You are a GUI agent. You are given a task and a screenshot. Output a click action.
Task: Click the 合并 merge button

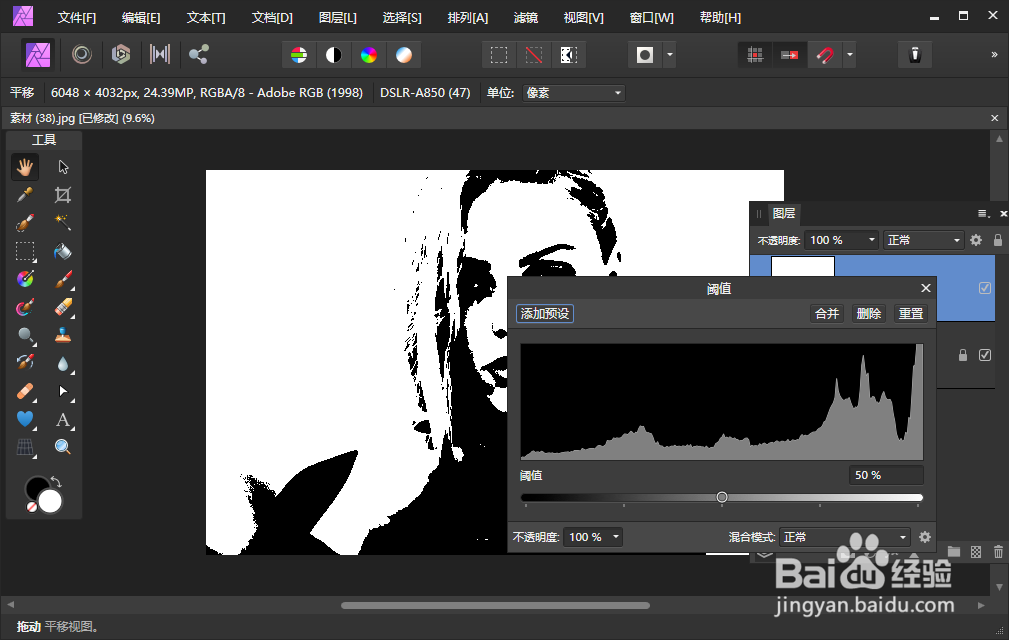click(x=827, y=314)
